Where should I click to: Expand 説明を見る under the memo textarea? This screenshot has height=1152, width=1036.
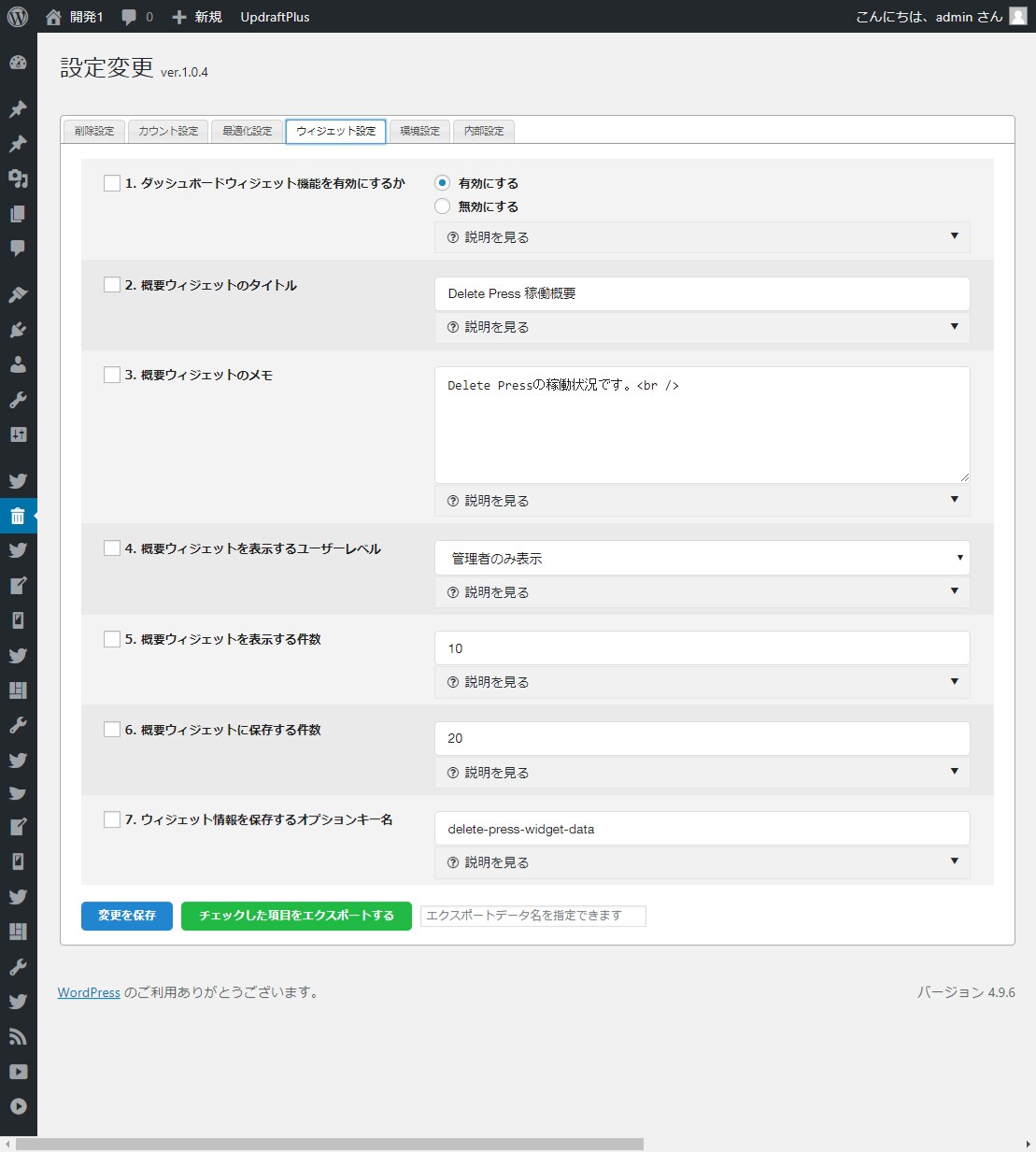point(702,501)
